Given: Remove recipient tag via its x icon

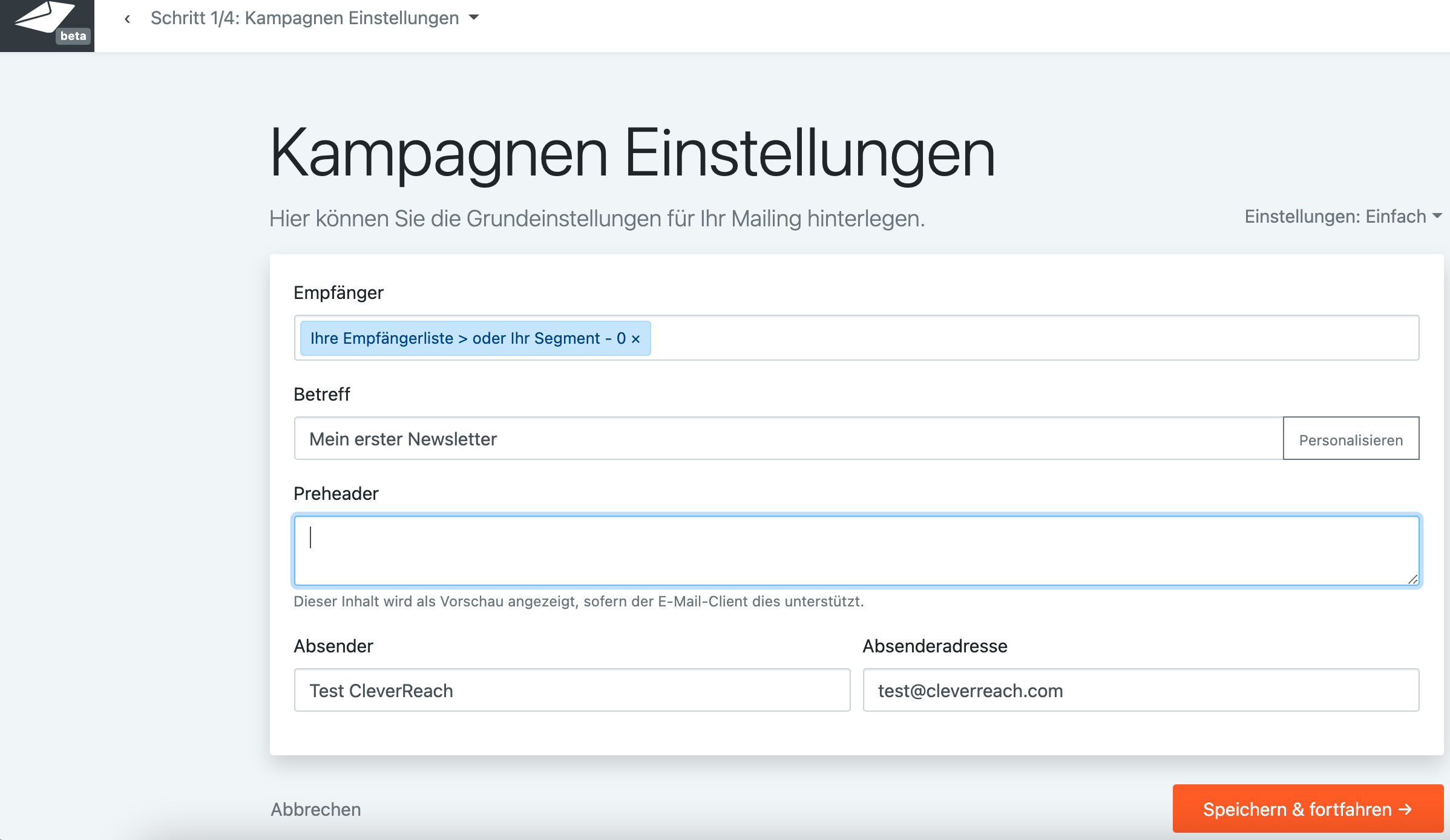Looking at the screenshot, I should [635, 339].
